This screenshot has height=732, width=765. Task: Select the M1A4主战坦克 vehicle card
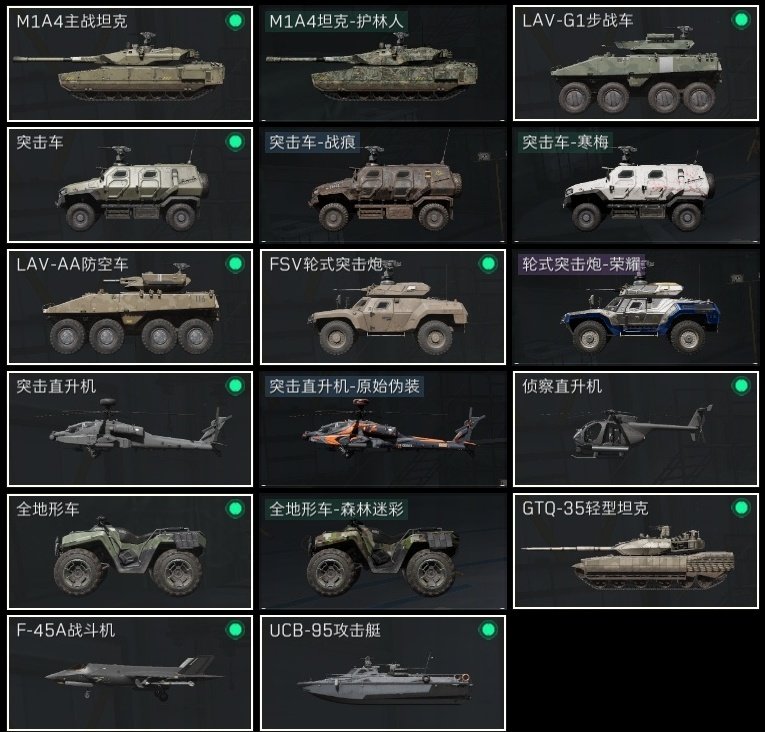(x=130, y=64)
